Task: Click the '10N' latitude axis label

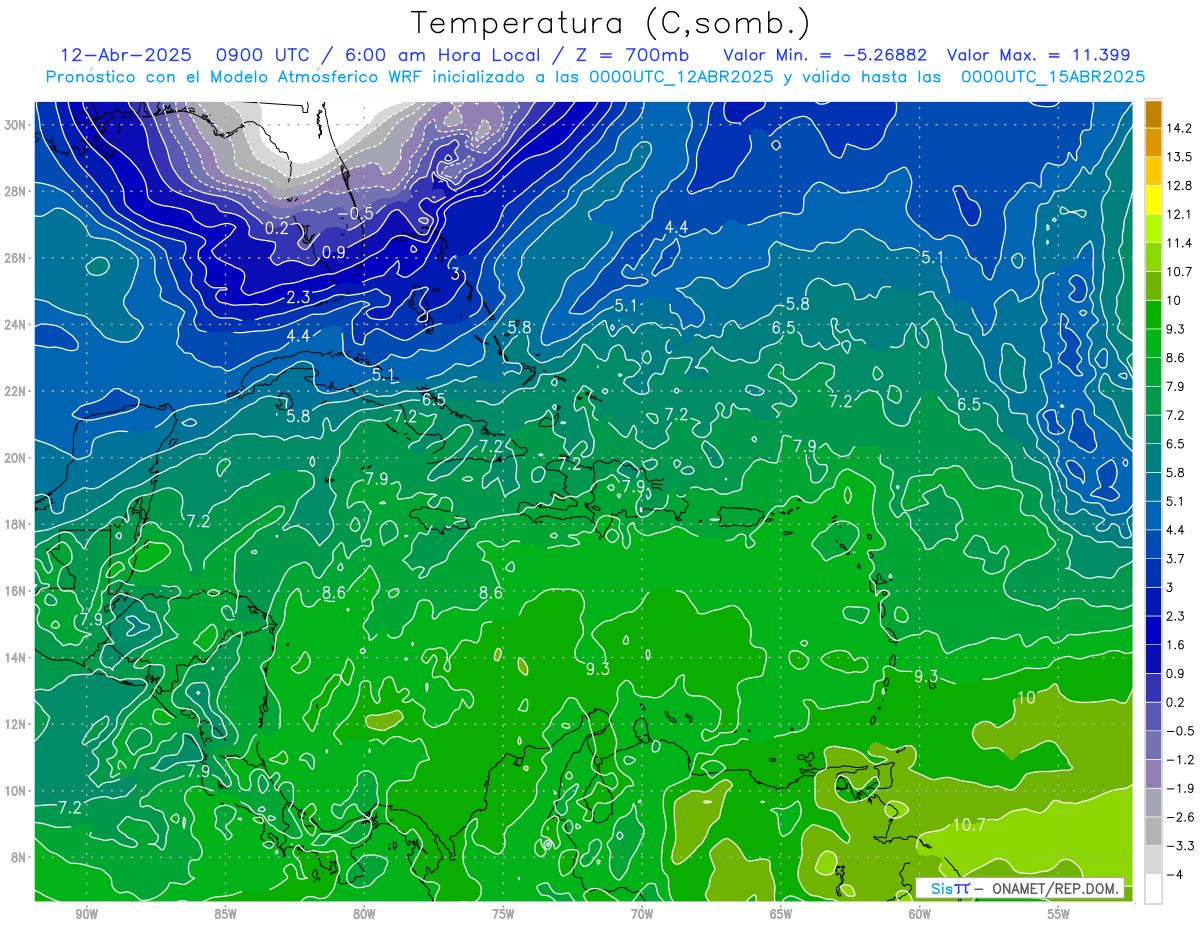Action: pyautogui.click(x=17, y=790)
